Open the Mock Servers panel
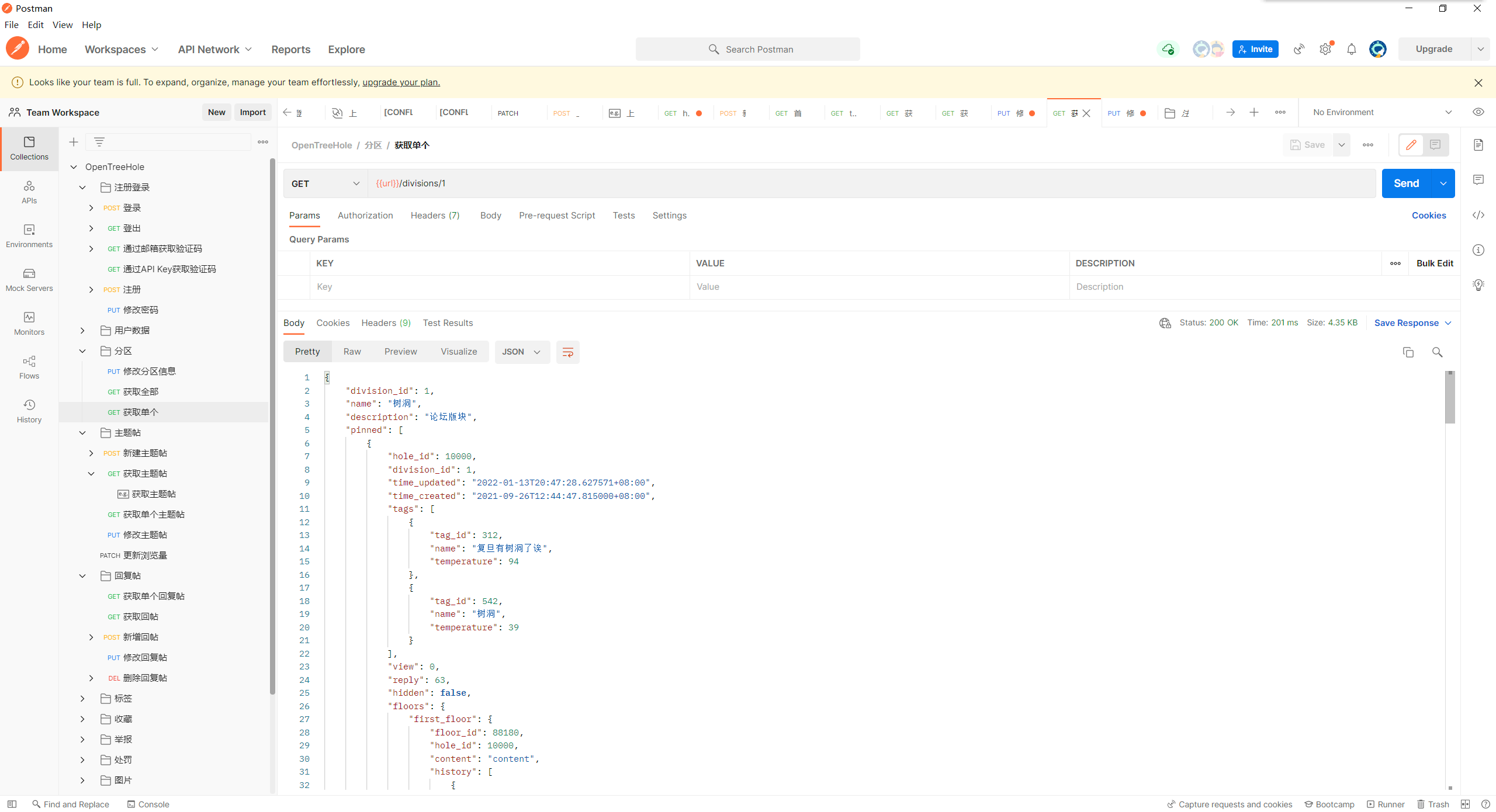The width and height of the screenshot is (1496, 812). [29, 279]
